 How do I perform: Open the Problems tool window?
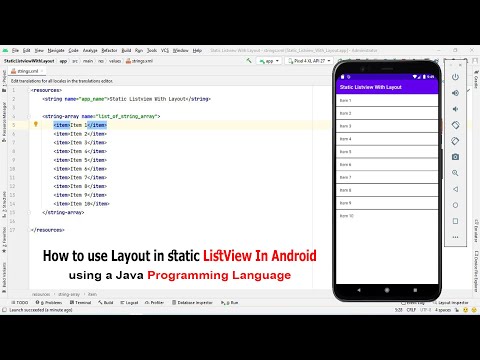[x=49, y=303]
